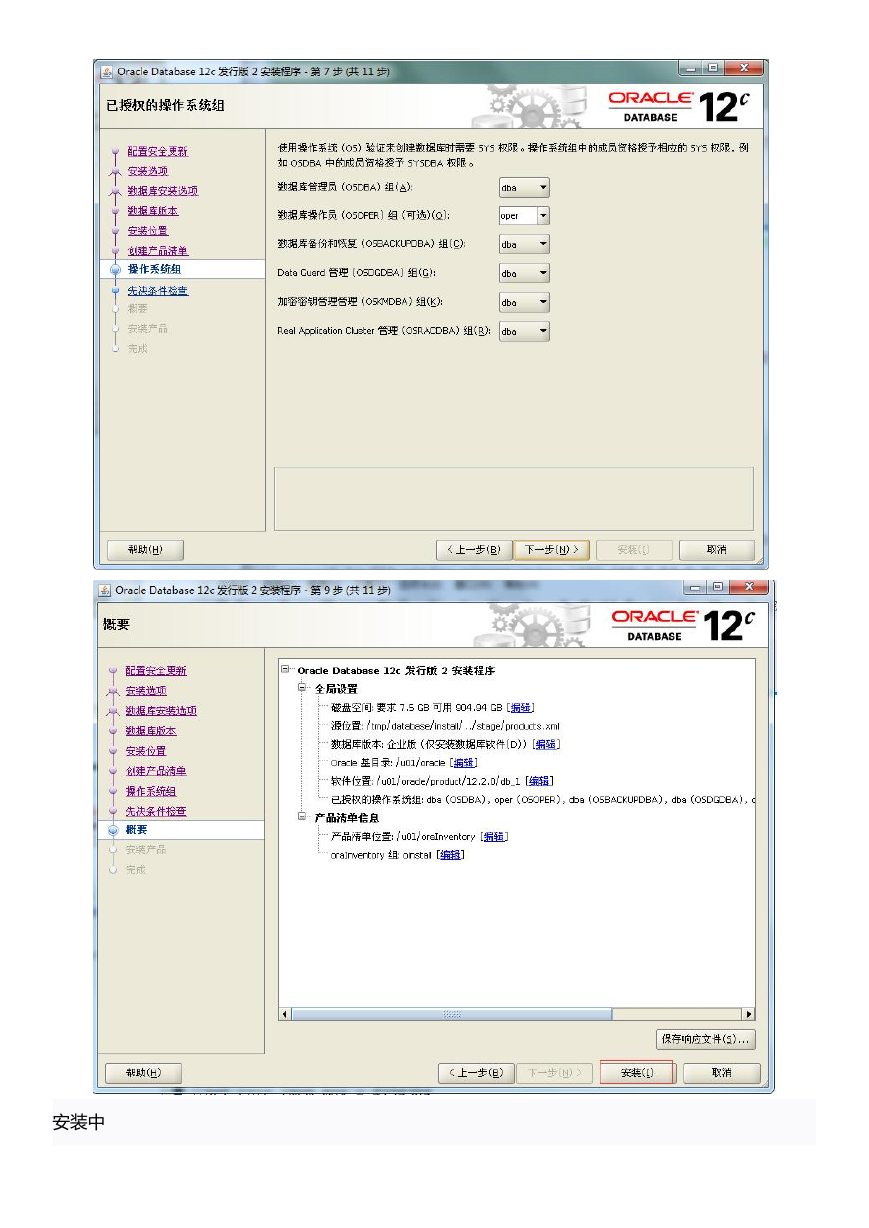Click 安装(I) in the step 9 window
Image resolution: width=869 pixels, height=1228 pixels.
[637, 1072]
